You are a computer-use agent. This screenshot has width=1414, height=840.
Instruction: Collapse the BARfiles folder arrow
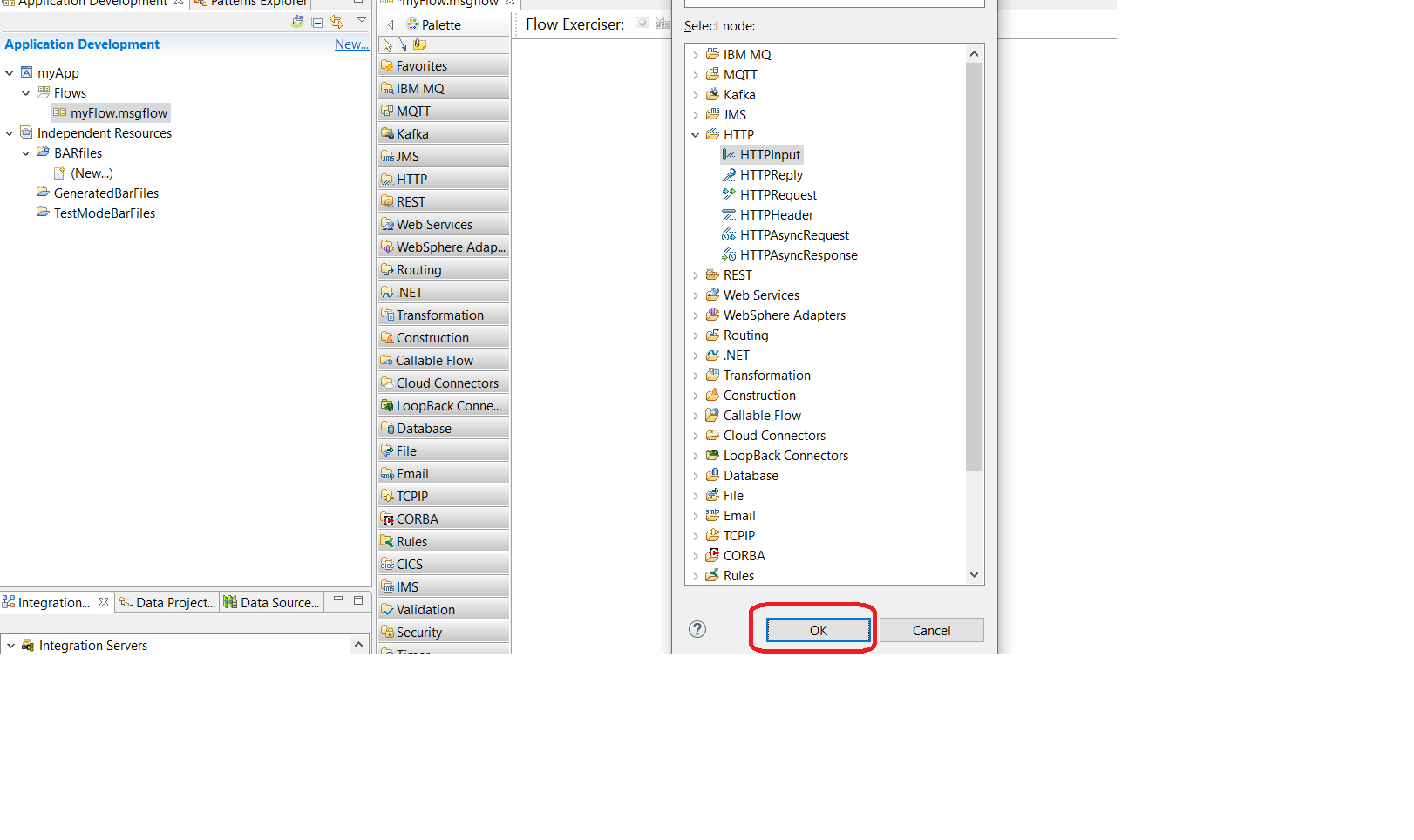click(x=26, y=153)
